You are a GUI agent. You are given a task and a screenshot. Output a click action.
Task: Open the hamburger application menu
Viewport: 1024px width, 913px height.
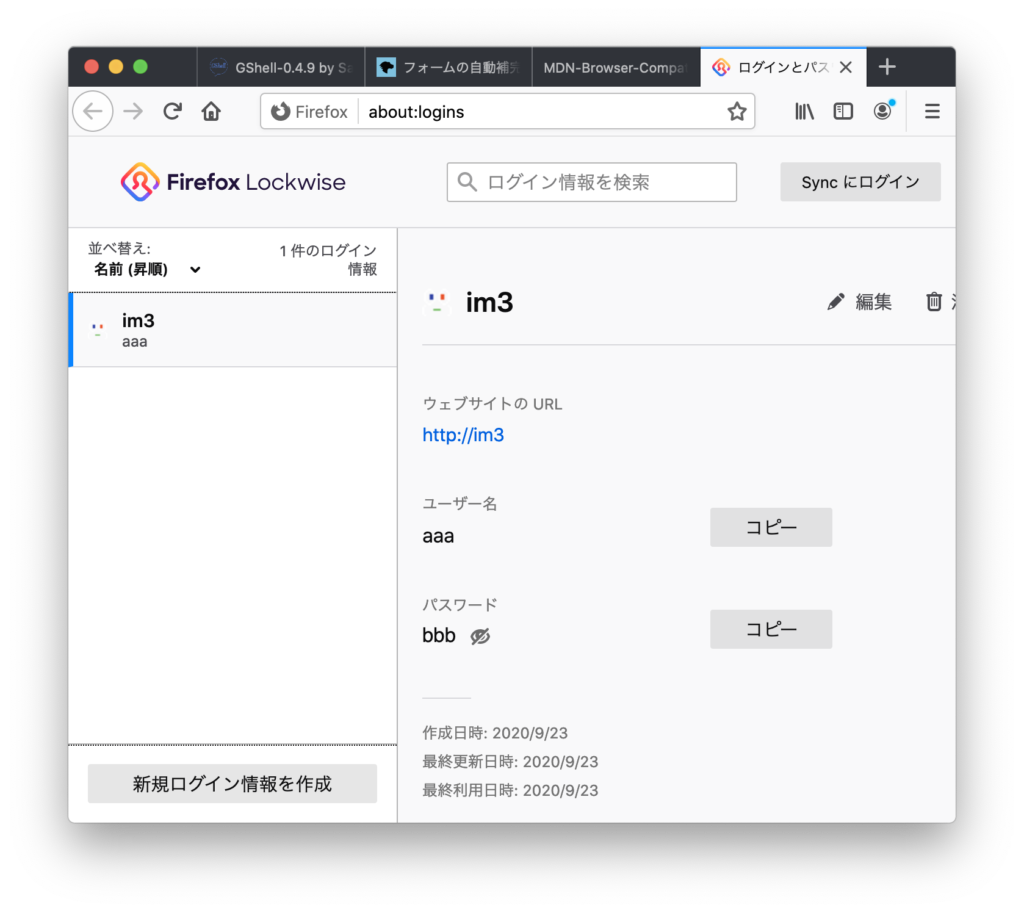pos(932,111)
